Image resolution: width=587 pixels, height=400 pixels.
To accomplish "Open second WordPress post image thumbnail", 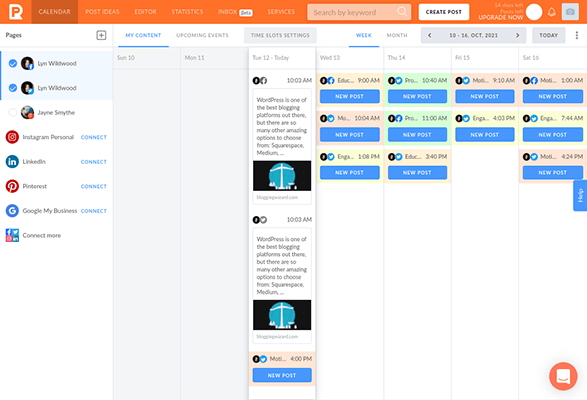I will click(282, 315).
